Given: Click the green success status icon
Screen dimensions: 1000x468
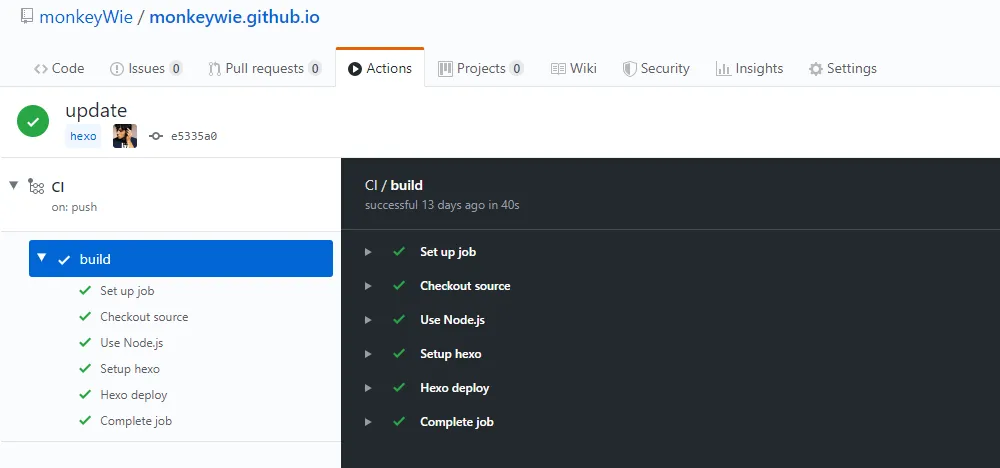Looking at the screenshot, I should pyautogui.click(x=33, y=122).
